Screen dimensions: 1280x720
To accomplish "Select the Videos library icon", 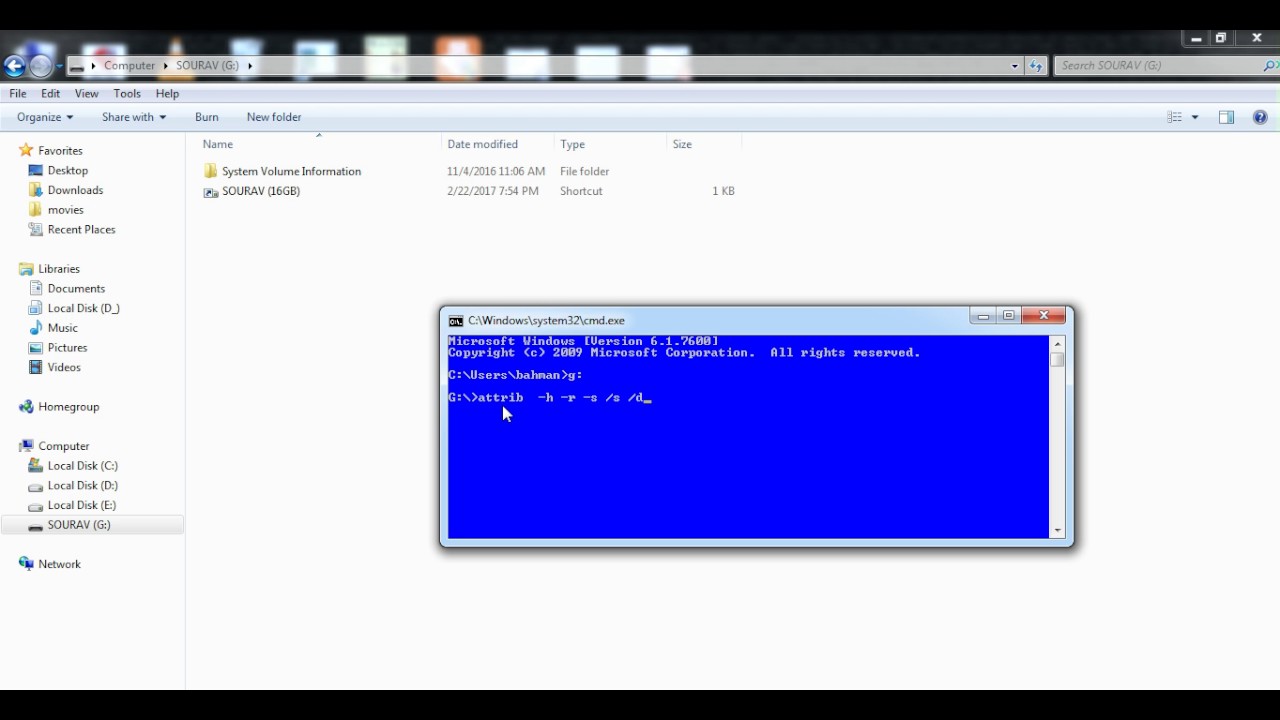I will pyautogui.click(x=36, y=367).
